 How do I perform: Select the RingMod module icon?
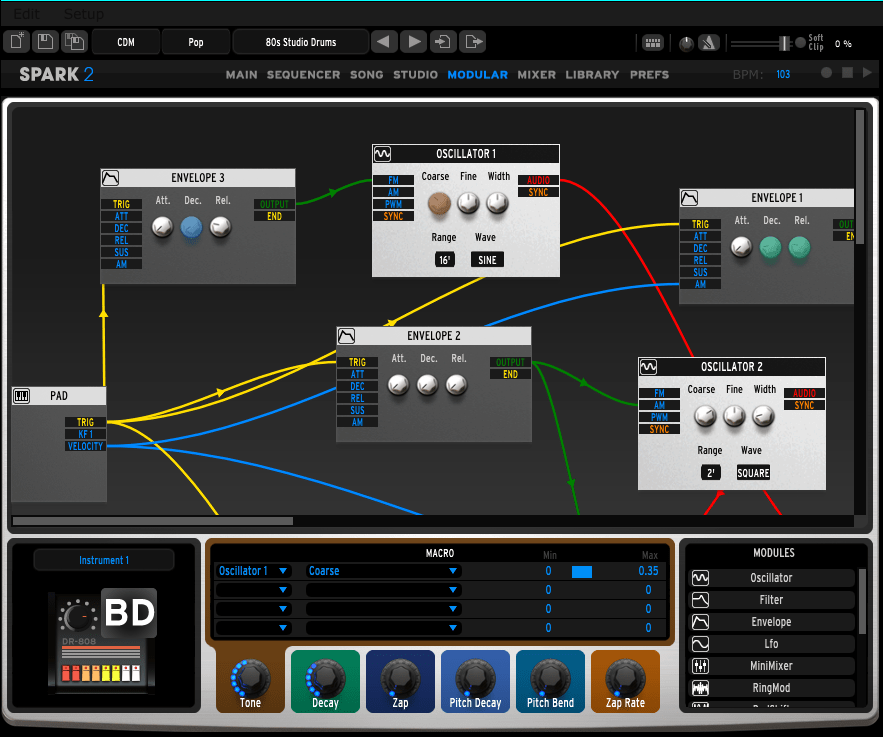pos(700,687)
